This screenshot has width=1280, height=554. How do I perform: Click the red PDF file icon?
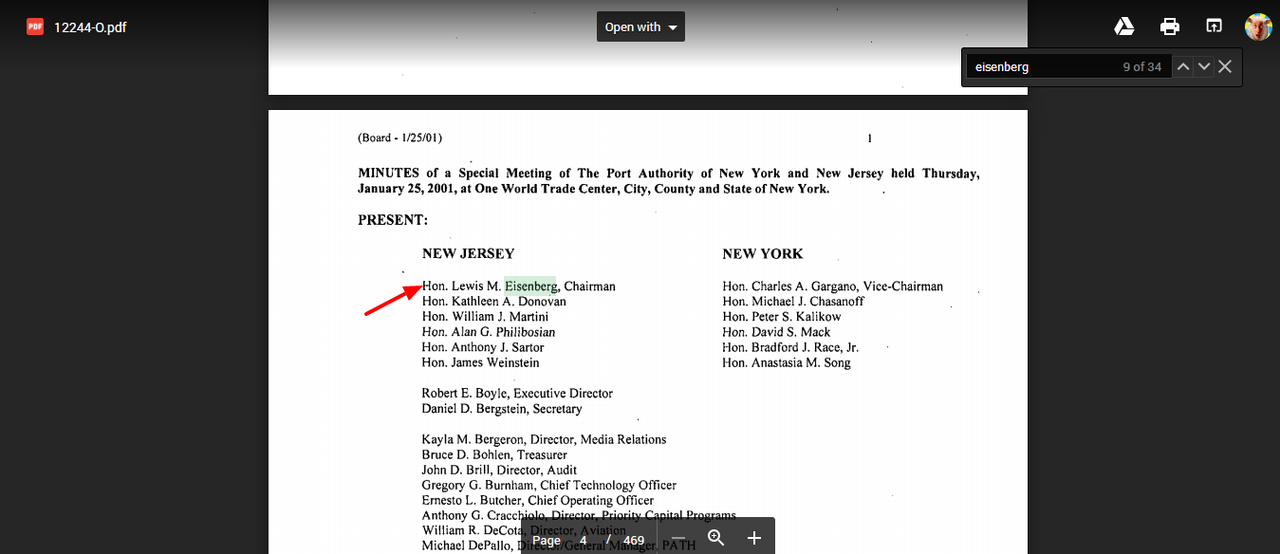[x=35, y=27]
